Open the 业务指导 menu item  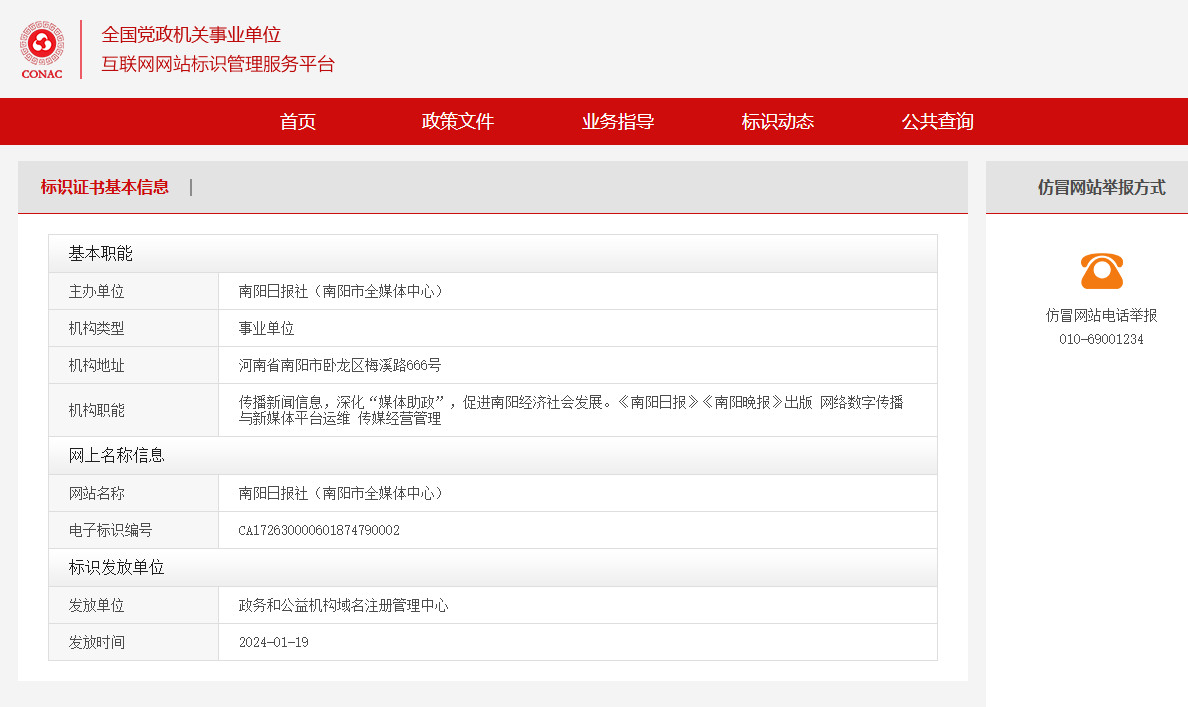click(x=617, y=121)
